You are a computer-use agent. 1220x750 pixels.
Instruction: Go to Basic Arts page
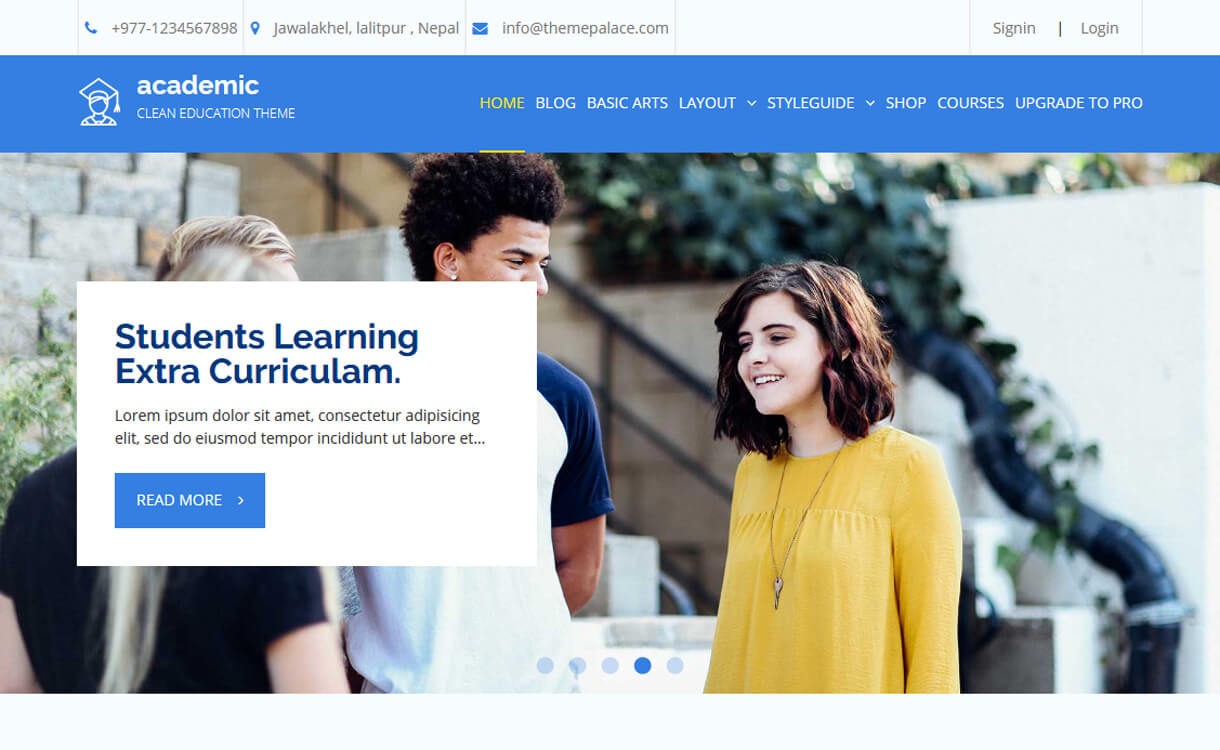tap(627, 103)
